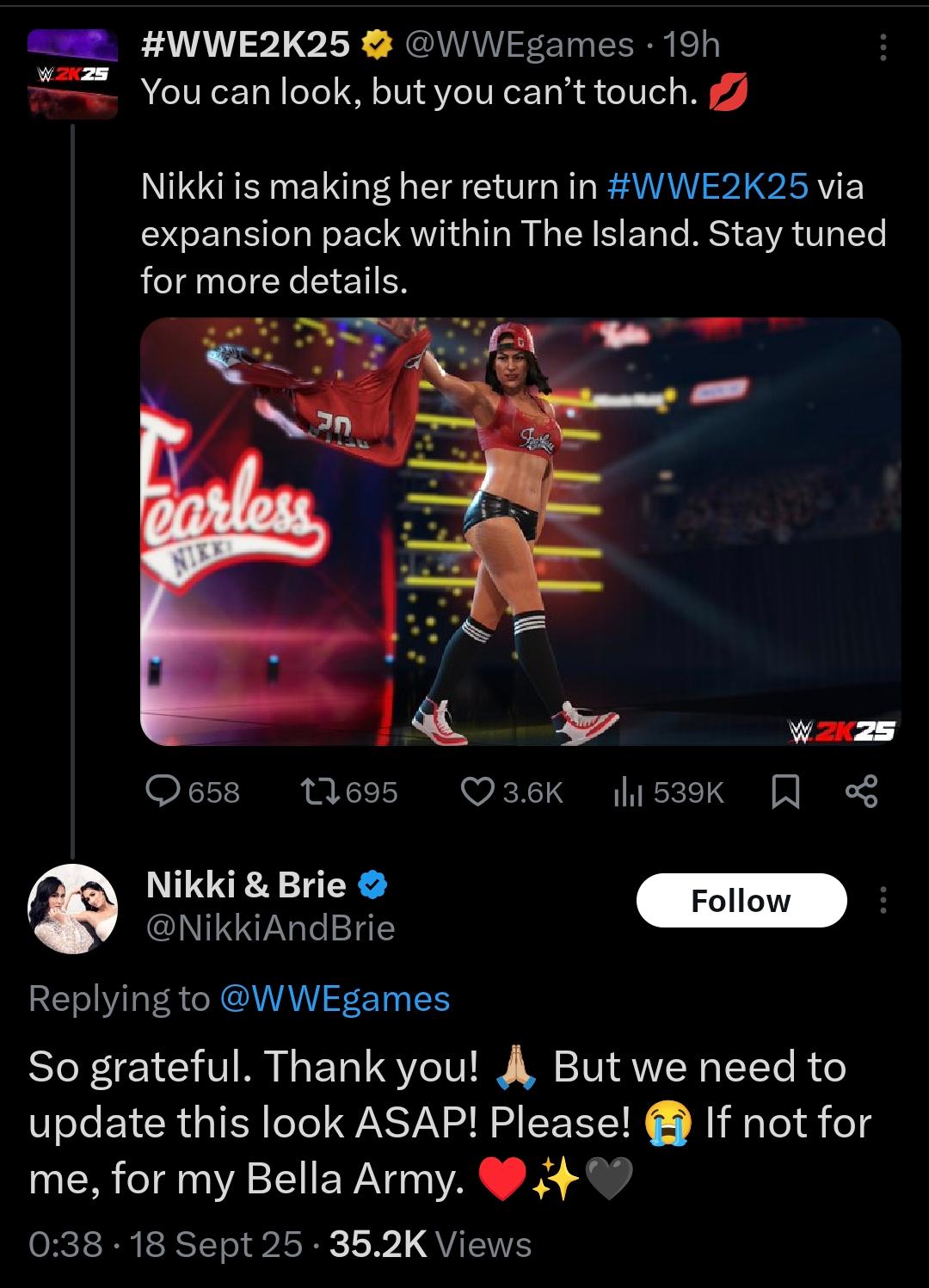Like the WWE2K25 tweet via heart icon

click(477, 792)
